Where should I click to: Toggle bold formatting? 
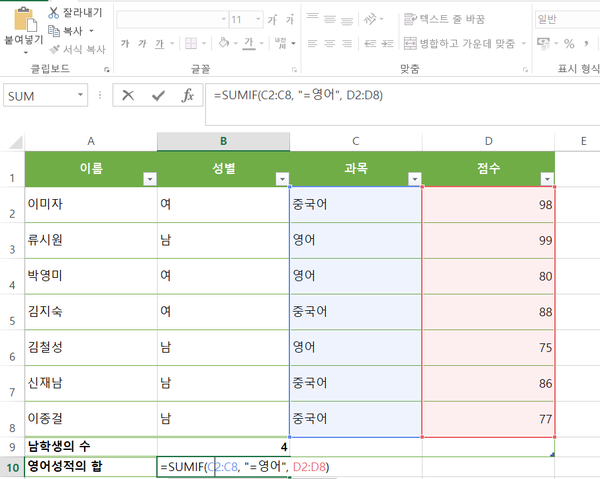[x=125, y=44]
